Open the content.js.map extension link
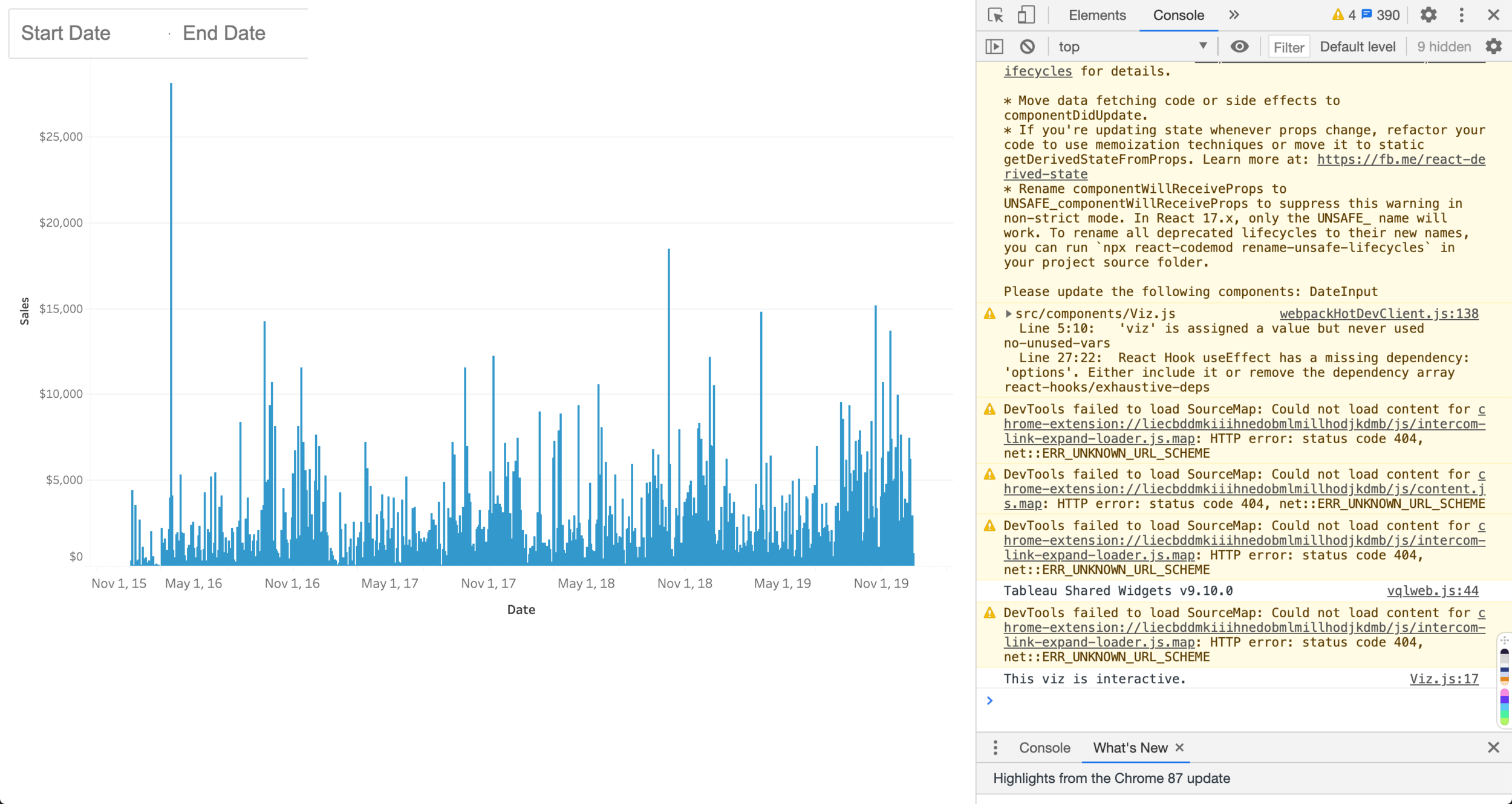 click(x=1245, y=489)
